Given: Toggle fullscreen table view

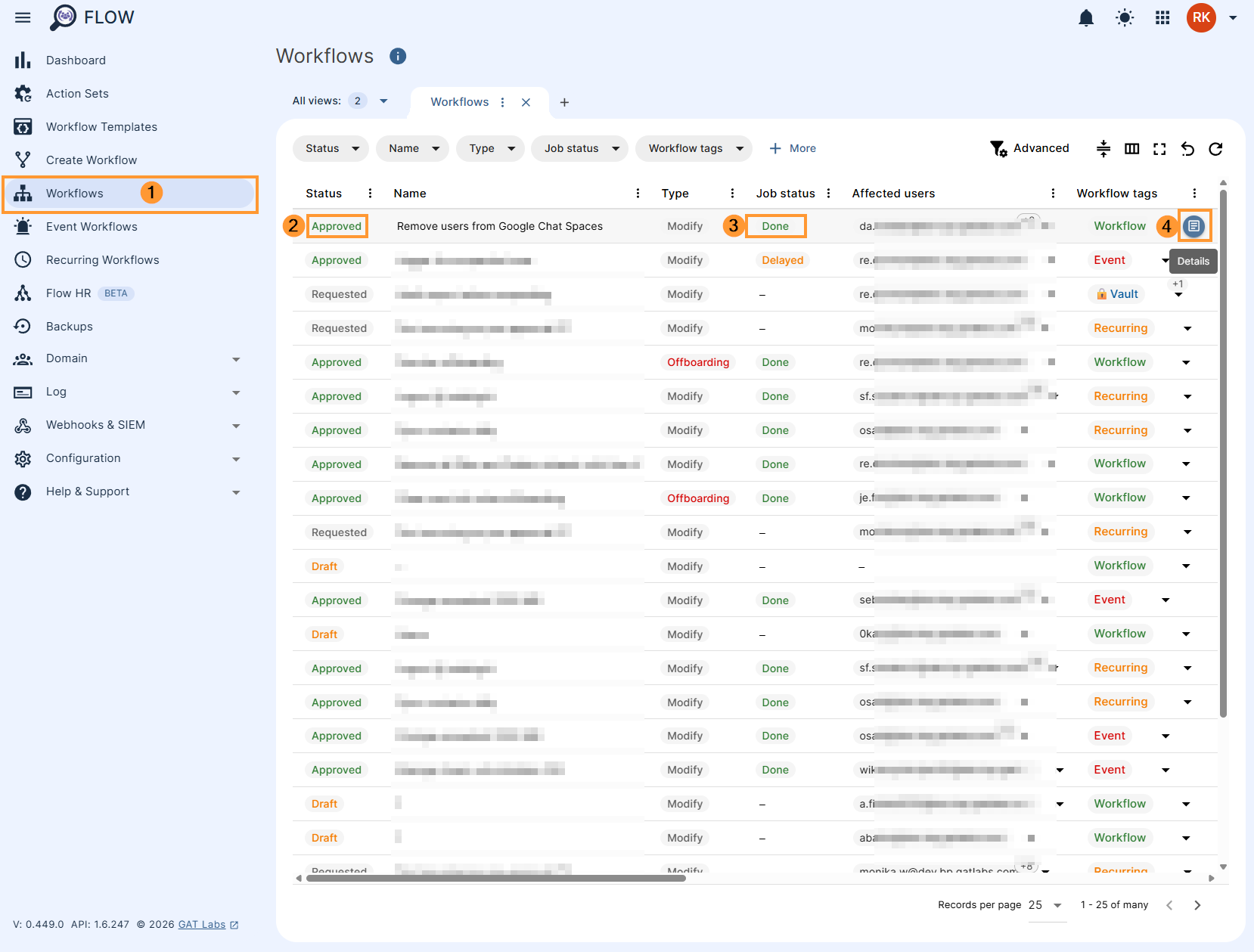Looking at the screenshot, I should (1159, 149).
